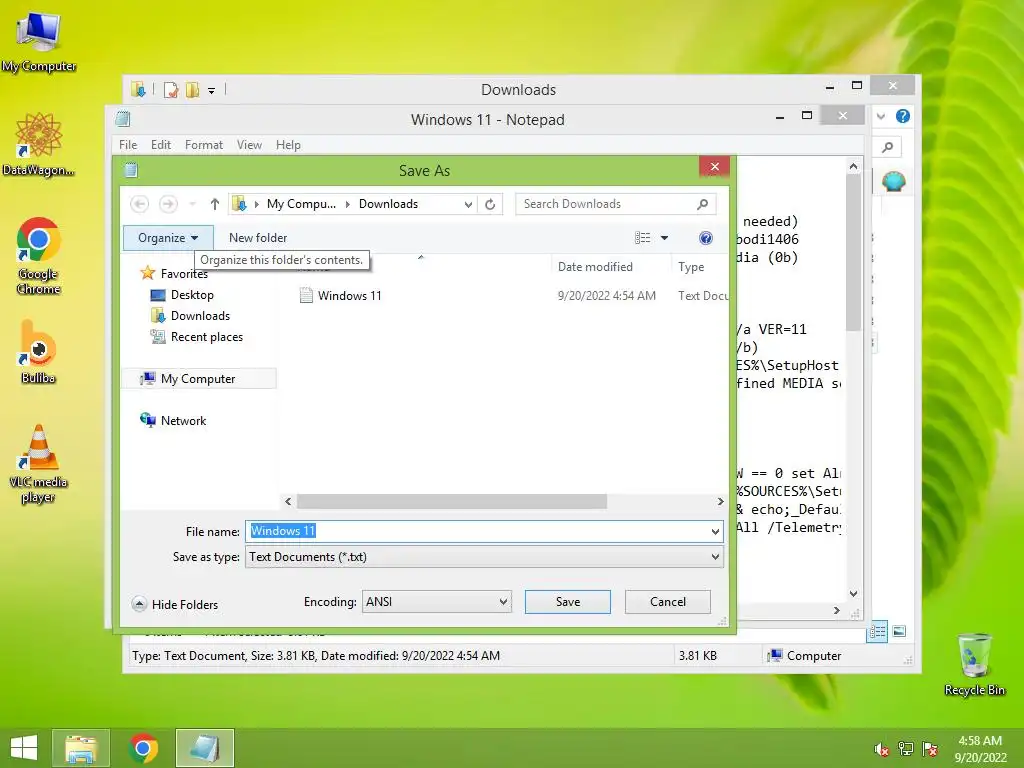Sort by the Date modified column header
Screen dimensions: 1024x768
pyautogui.click(x=595, y=266)
